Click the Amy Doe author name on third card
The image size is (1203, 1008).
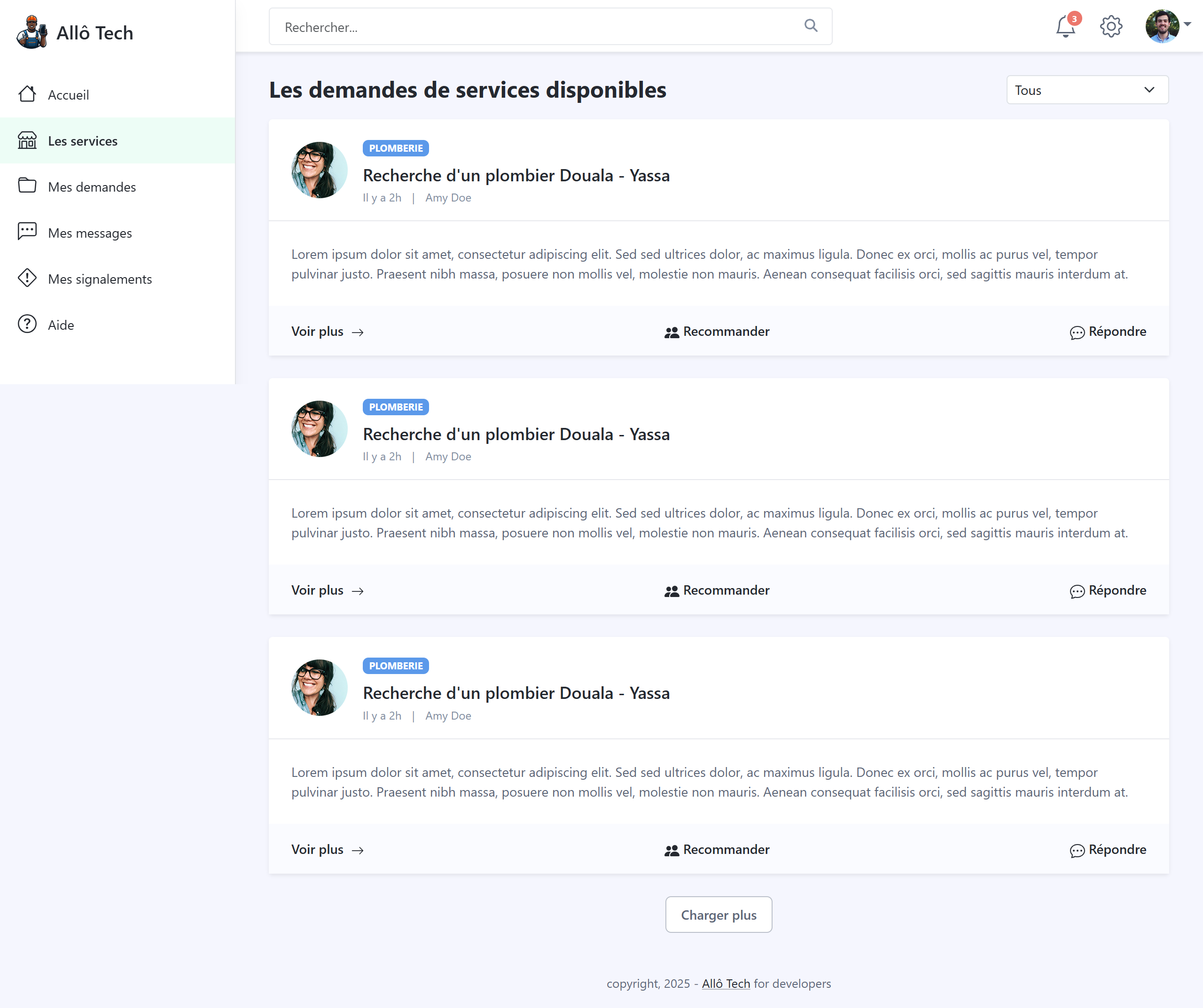448,716
